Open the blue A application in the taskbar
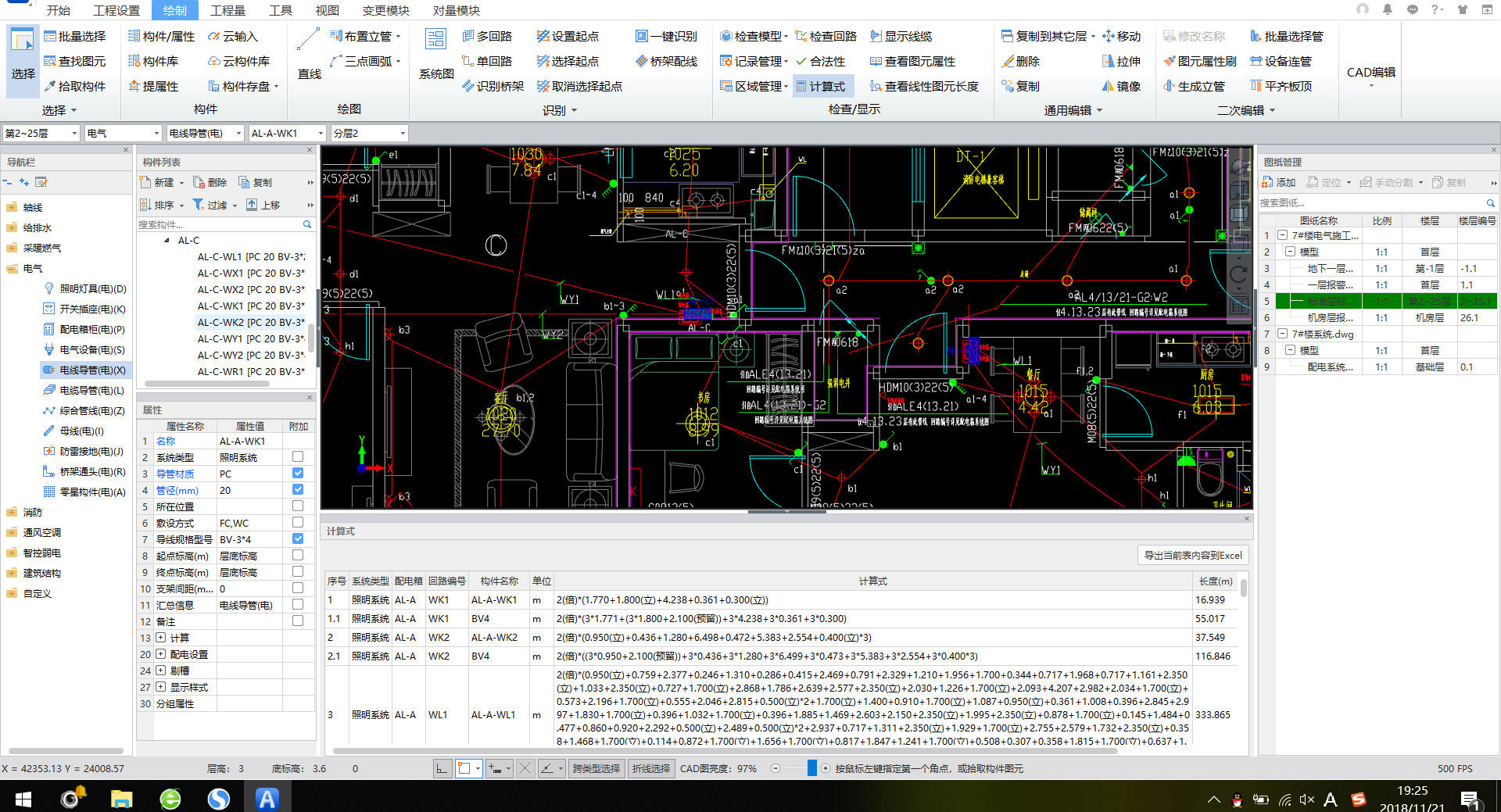Screen dimensions: 1501x812 (x=267, y=799)
